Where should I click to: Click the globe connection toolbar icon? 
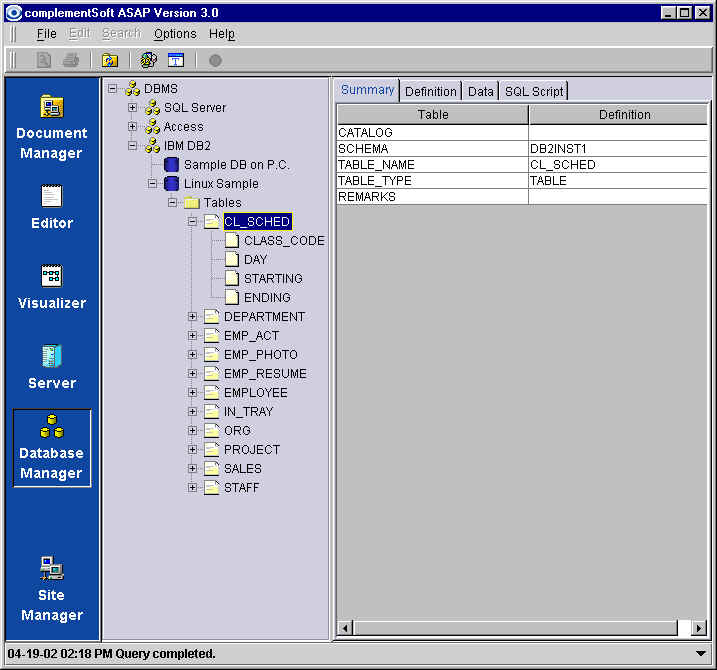coord(149,60)
